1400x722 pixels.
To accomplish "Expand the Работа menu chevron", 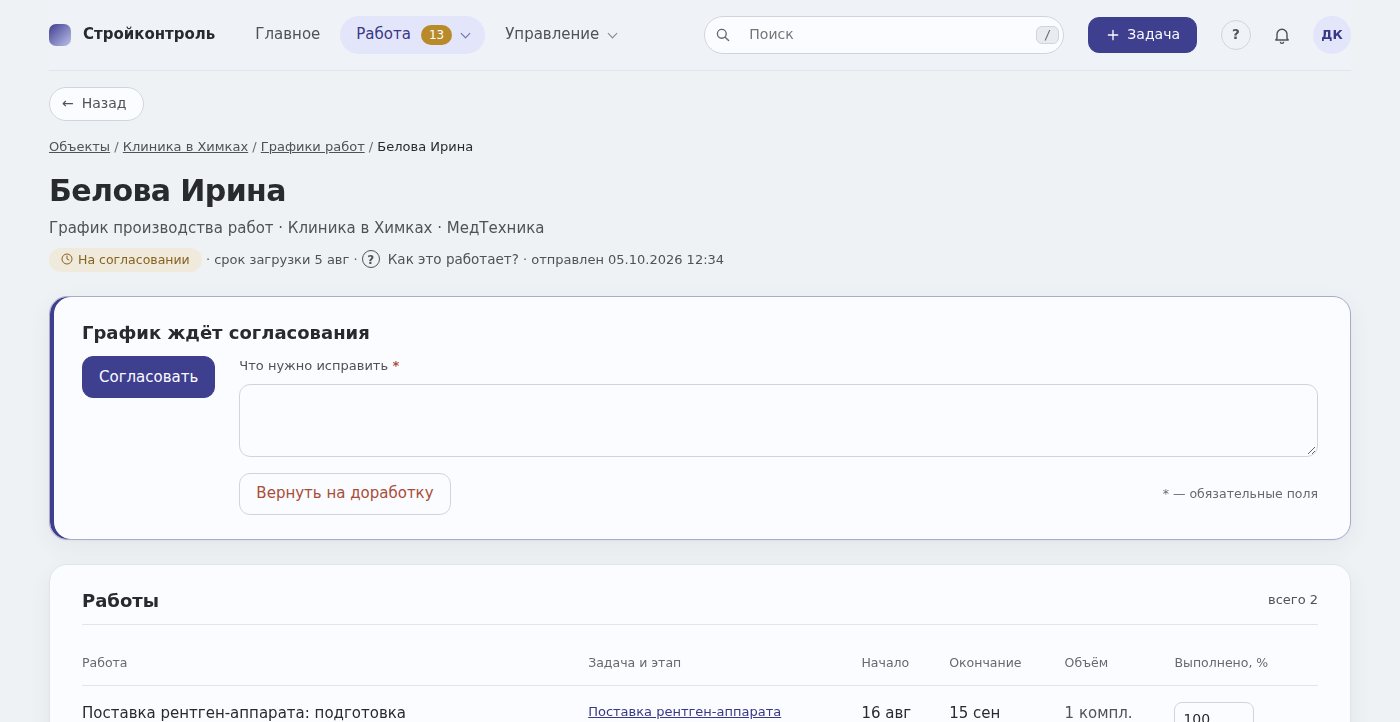I will point(465,35).
